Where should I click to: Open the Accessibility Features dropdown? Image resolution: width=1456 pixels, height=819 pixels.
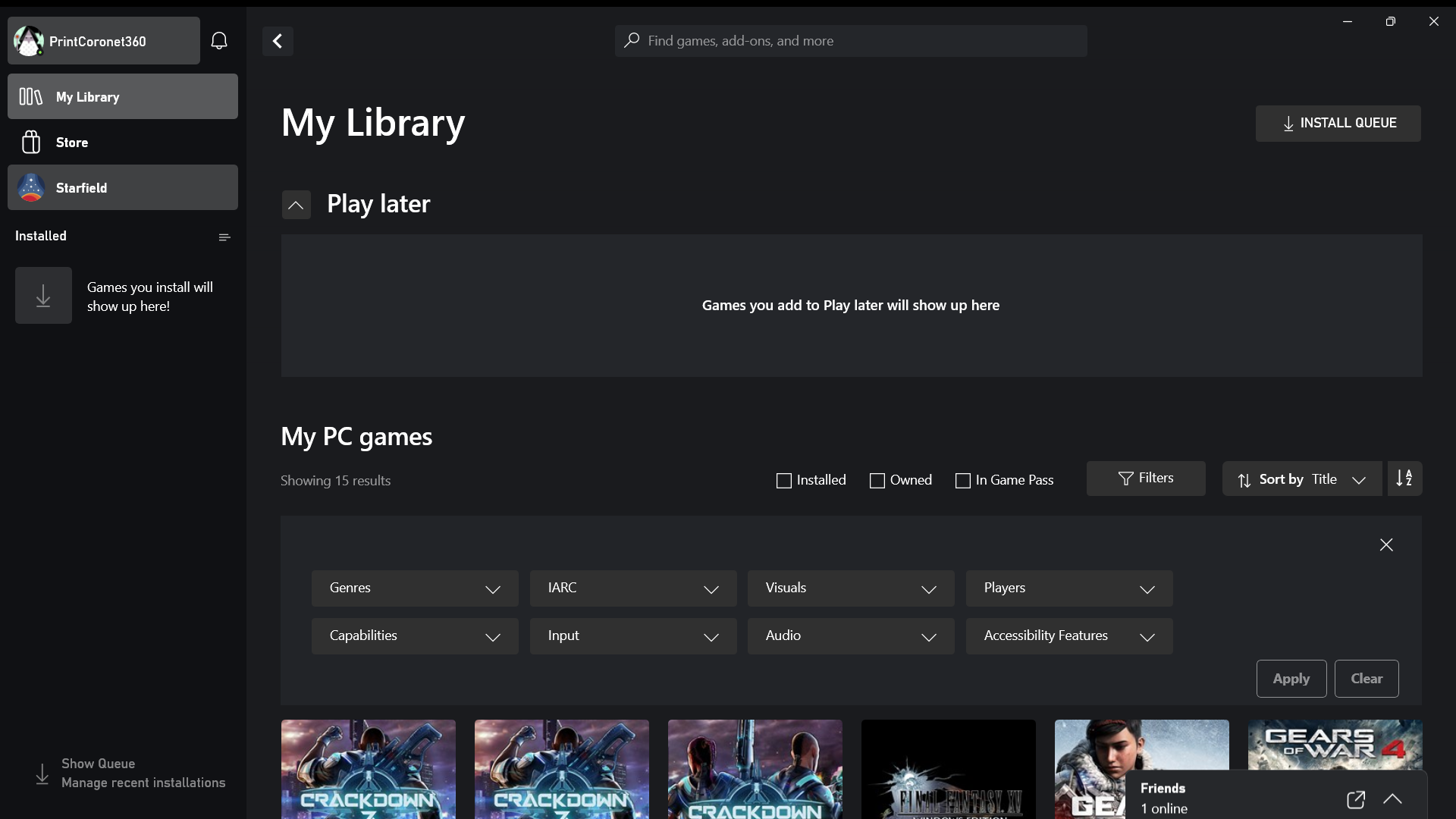click(x=1069, y=636)
